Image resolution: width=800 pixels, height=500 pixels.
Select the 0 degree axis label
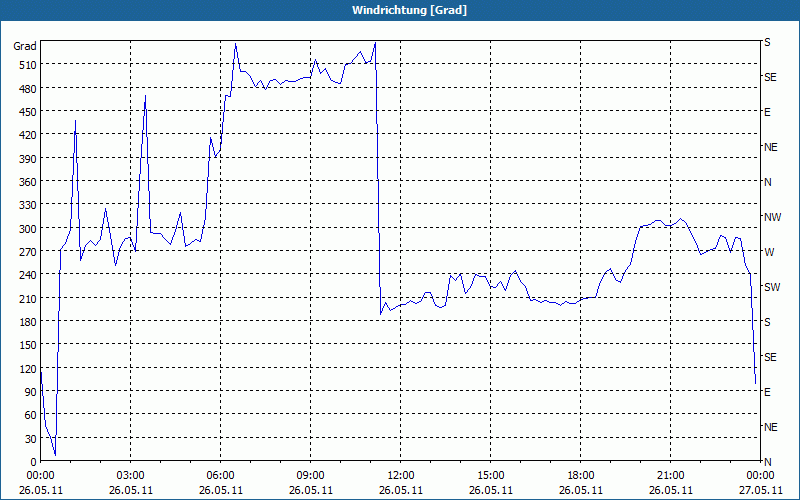(x=34, y=462)
